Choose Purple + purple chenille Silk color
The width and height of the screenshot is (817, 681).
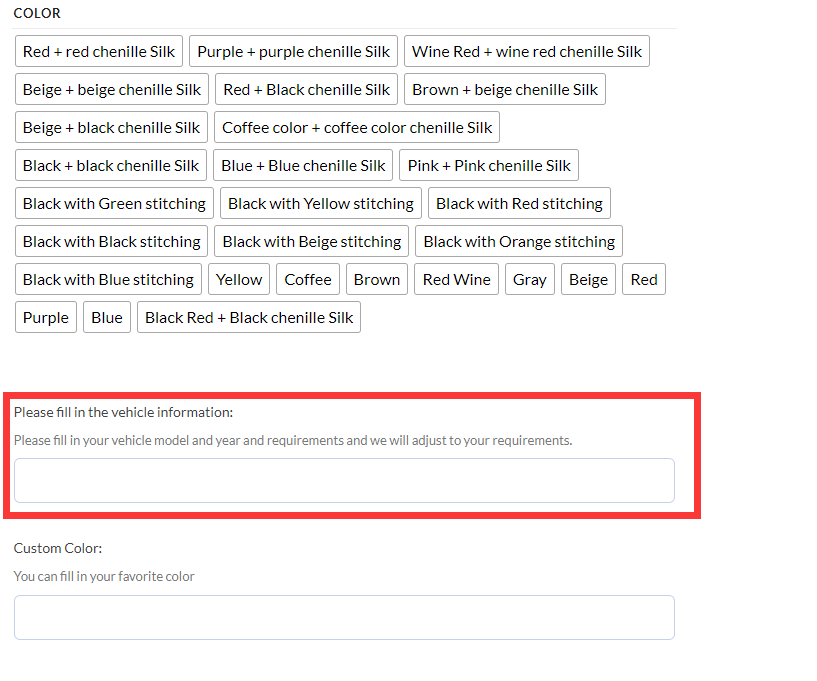point(293,52)
